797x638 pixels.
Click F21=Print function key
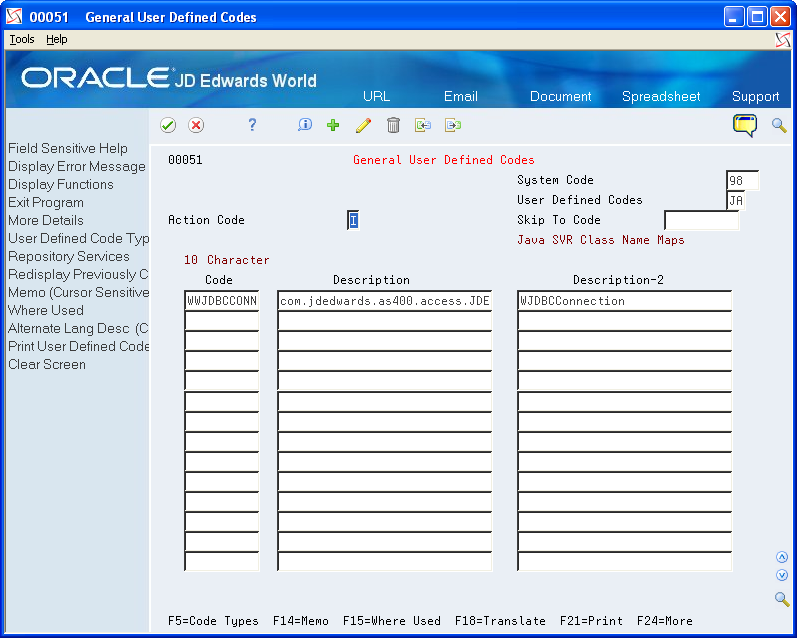coord(591,621)
